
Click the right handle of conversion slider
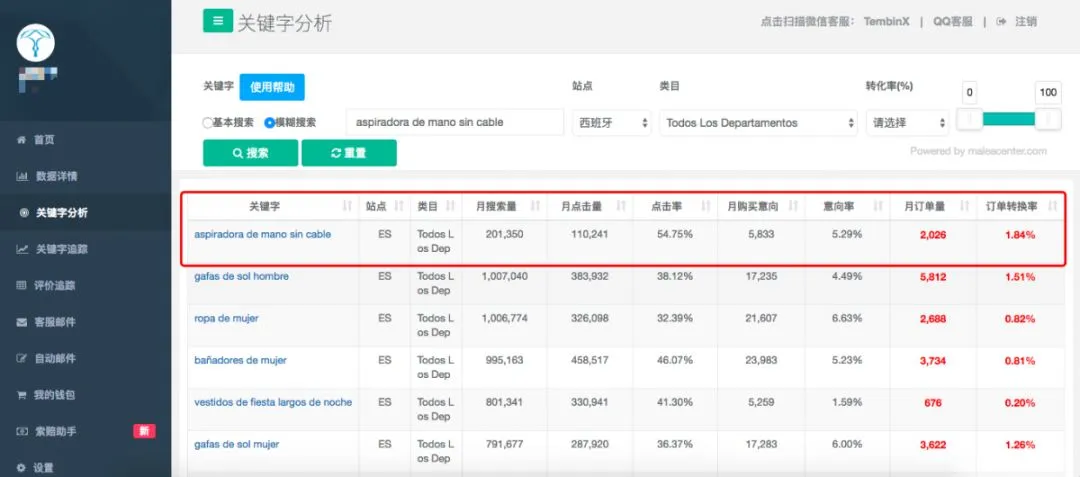point(1048,119)
